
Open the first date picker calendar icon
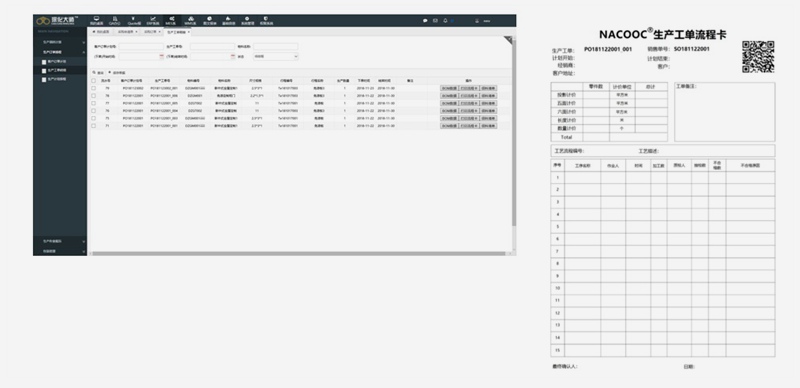click(x=162, y=57)
